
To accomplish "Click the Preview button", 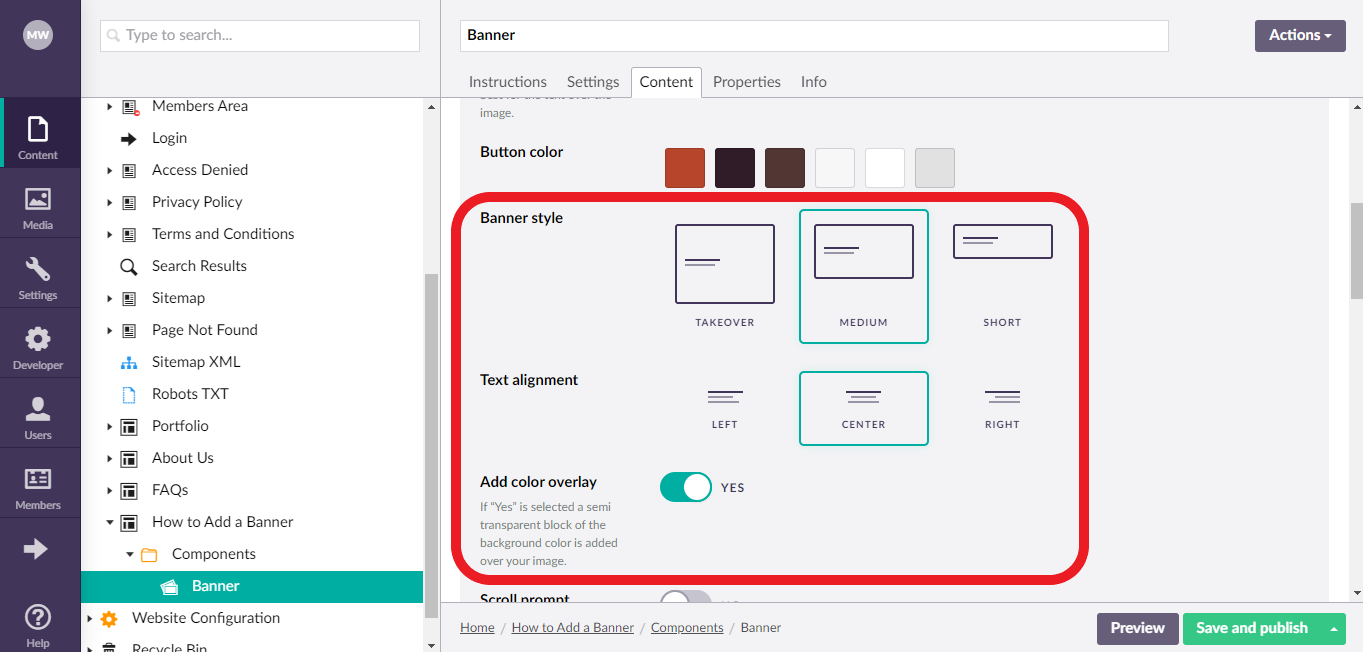I will [x=1138, y=628].
